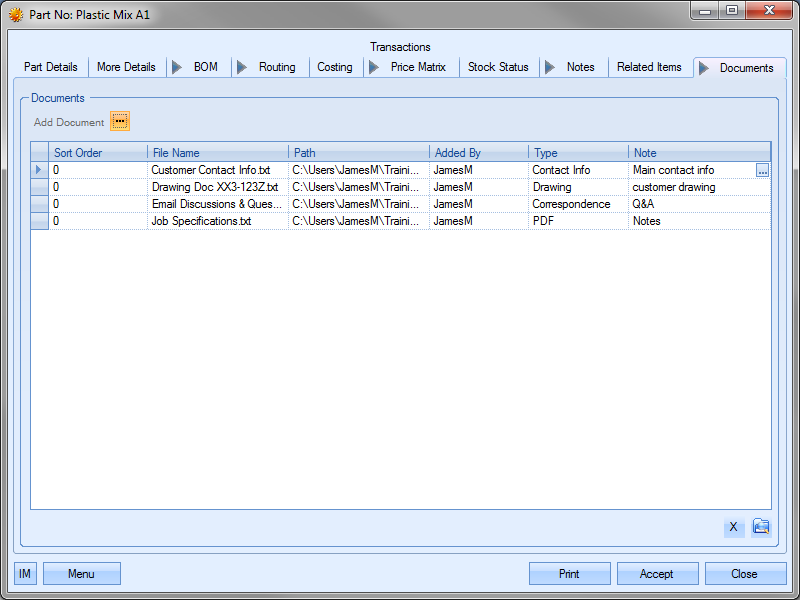
Task: Open the Menu button
Action: (x=81, y=574)
